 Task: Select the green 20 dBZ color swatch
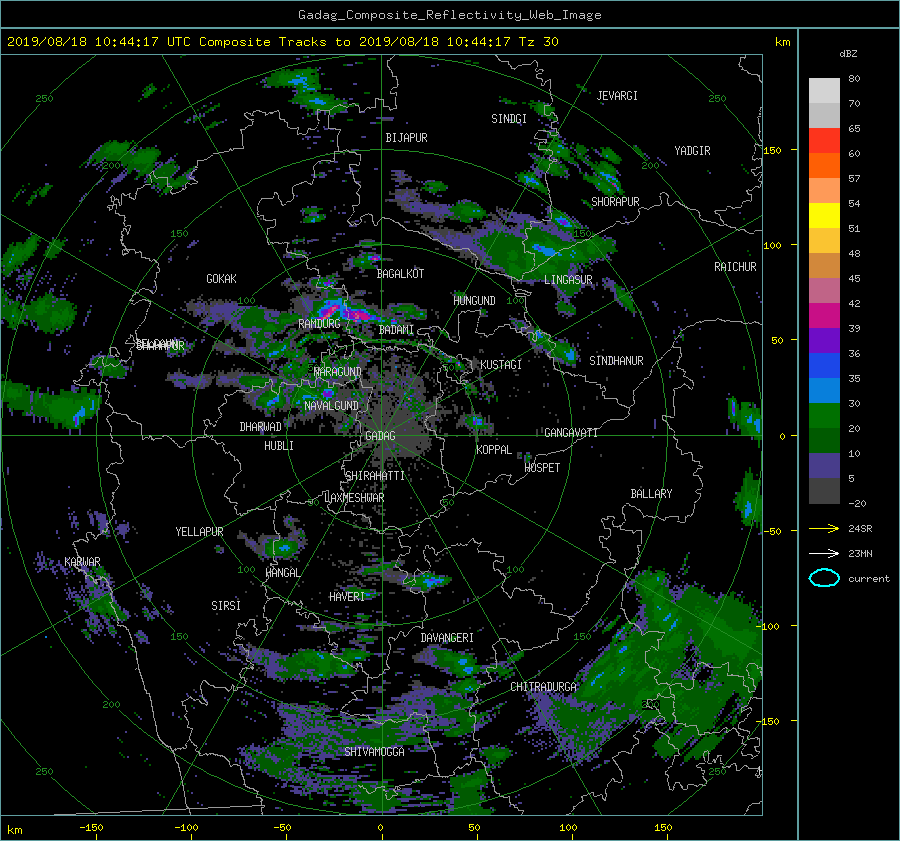(824, 416)
